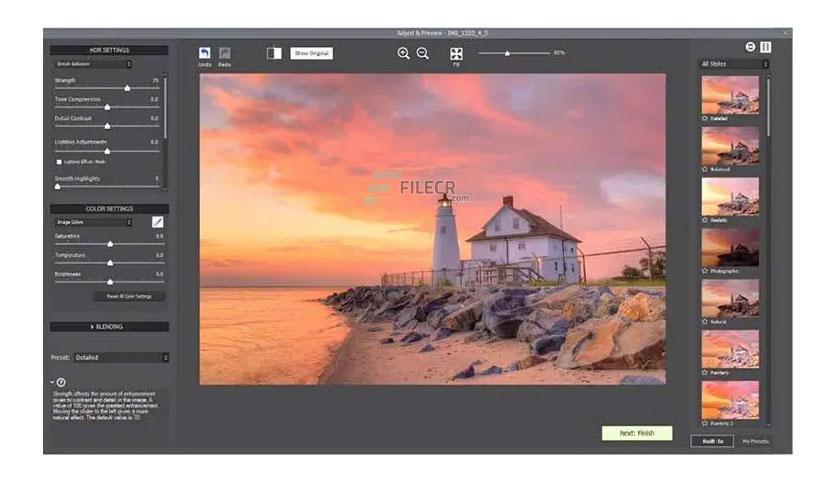The height and width of the screenshot is (484, 836).
Task: Click the color brush icon in Color Settings
Action: 158,222
